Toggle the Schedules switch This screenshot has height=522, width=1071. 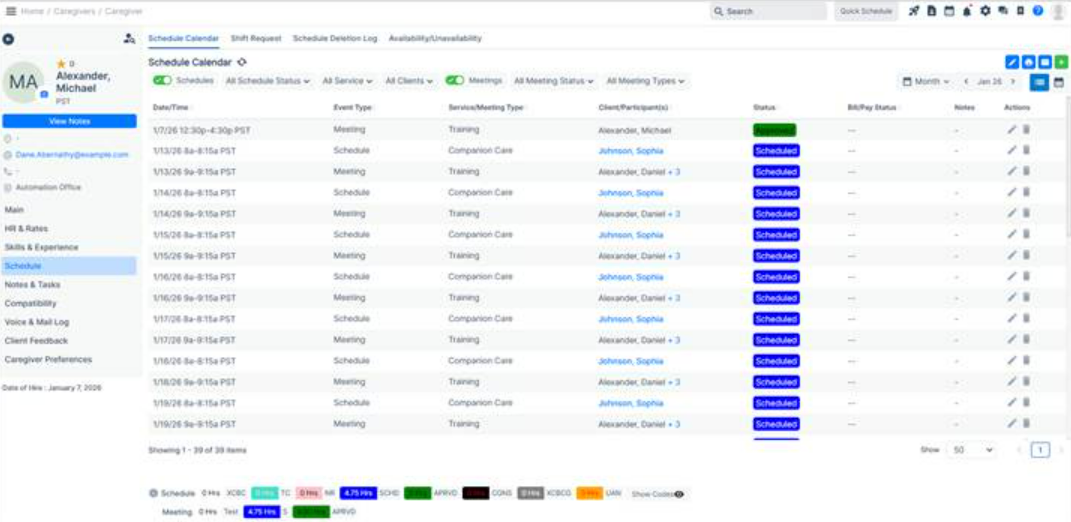163,81
